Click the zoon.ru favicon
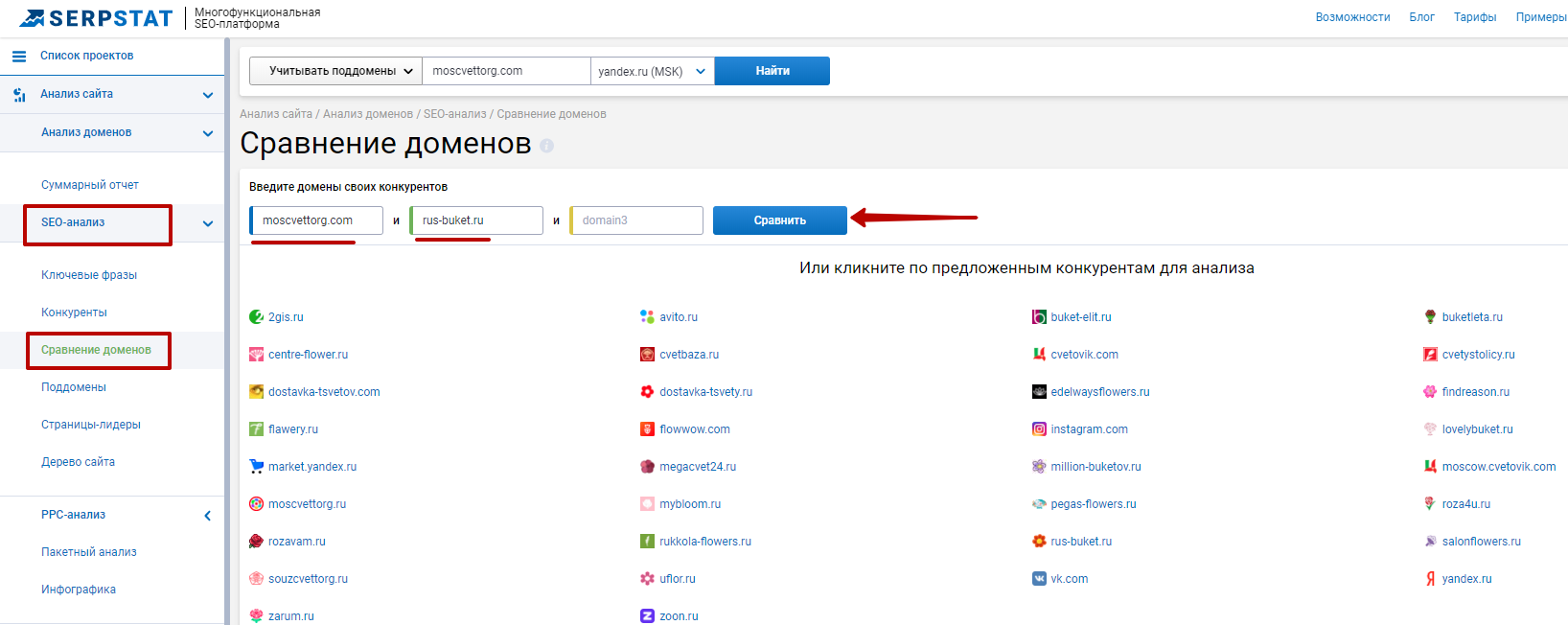 tap(647, 616)
